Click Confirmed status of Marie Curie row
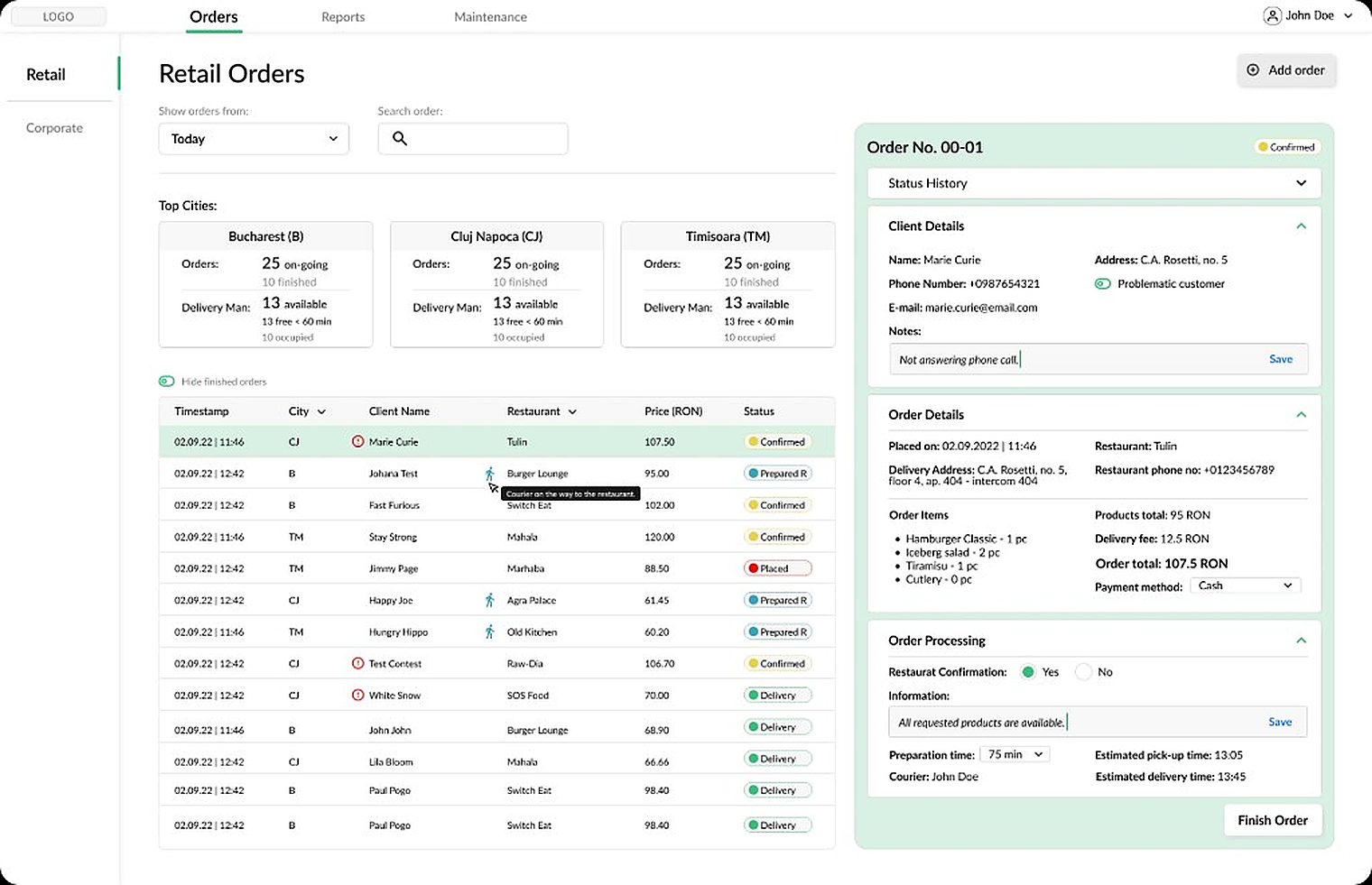 (777, 442)
